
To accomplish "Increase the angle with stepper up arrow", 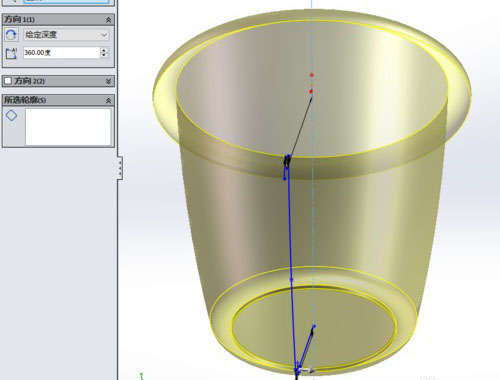I will click(x=104, y=50).
